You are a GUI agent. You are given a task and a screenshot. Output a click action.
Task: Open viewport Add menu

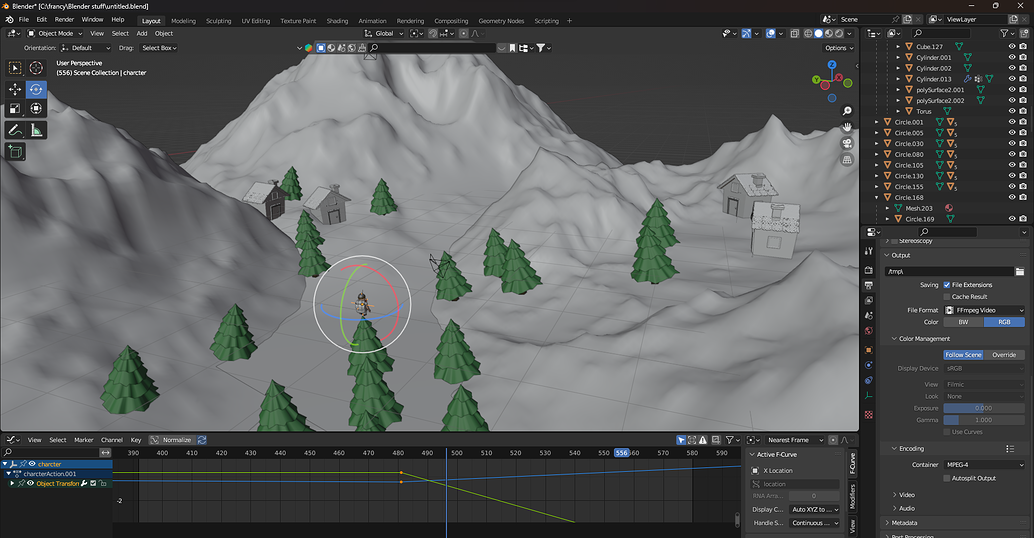tap(142, 34)
